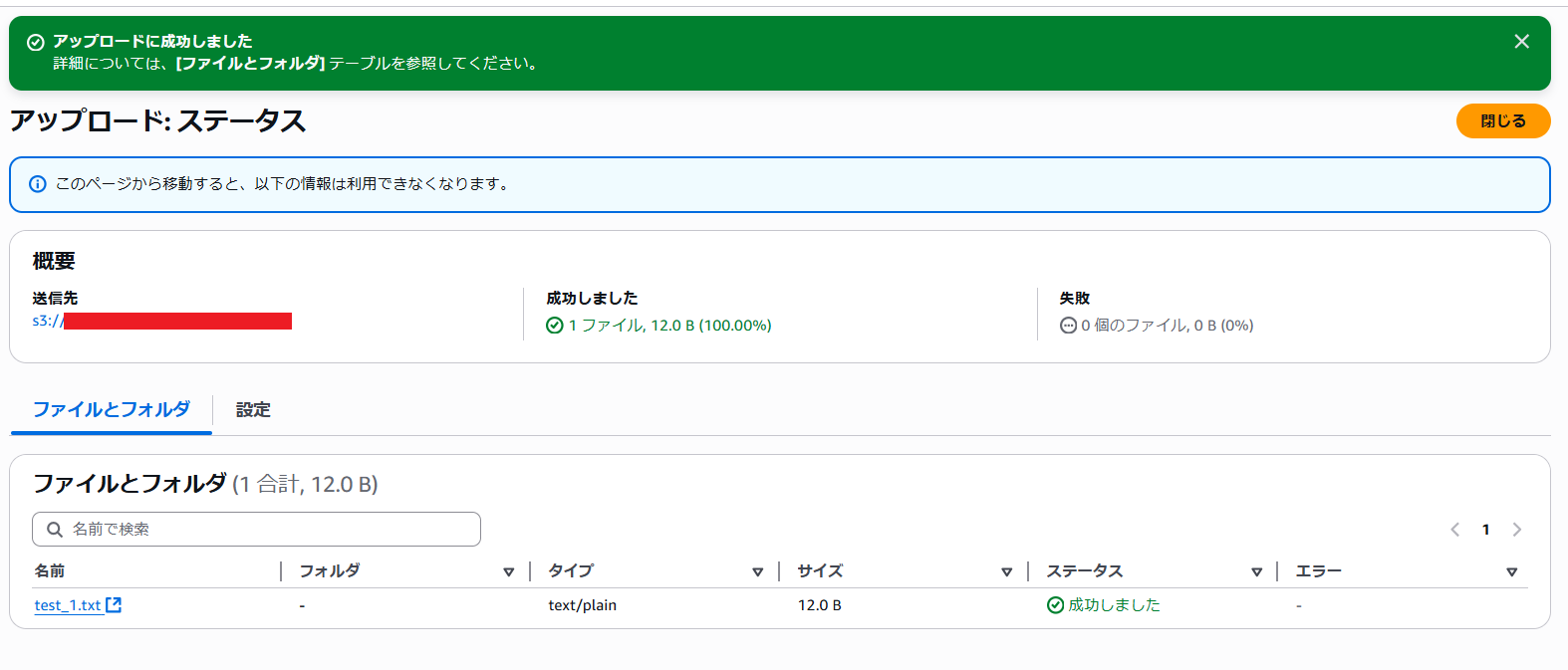Sort by ステータス column arrow
Image resolution: width=1568 pixels, height=670 pixels.
pos(1256,571)
